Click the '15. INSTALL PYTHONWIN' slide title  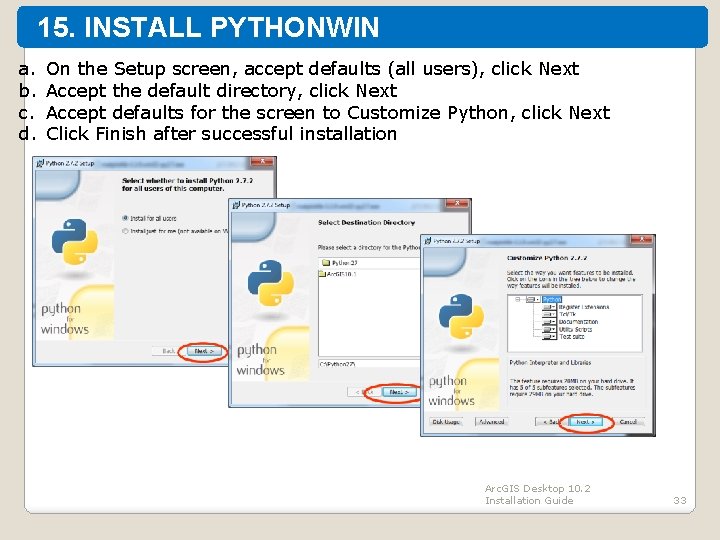[x=208, y=27]
